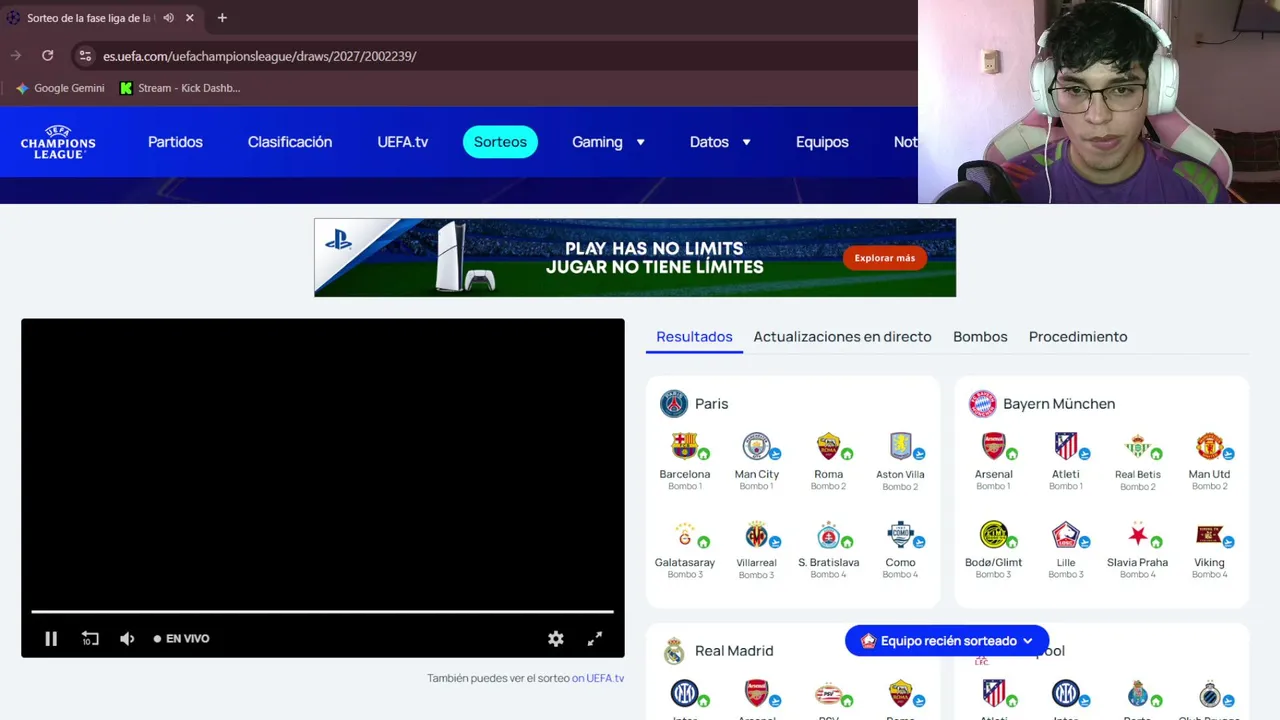
Task: Click the 'Bombo 3' text under Galatasaray
Action: coord(685,575)
